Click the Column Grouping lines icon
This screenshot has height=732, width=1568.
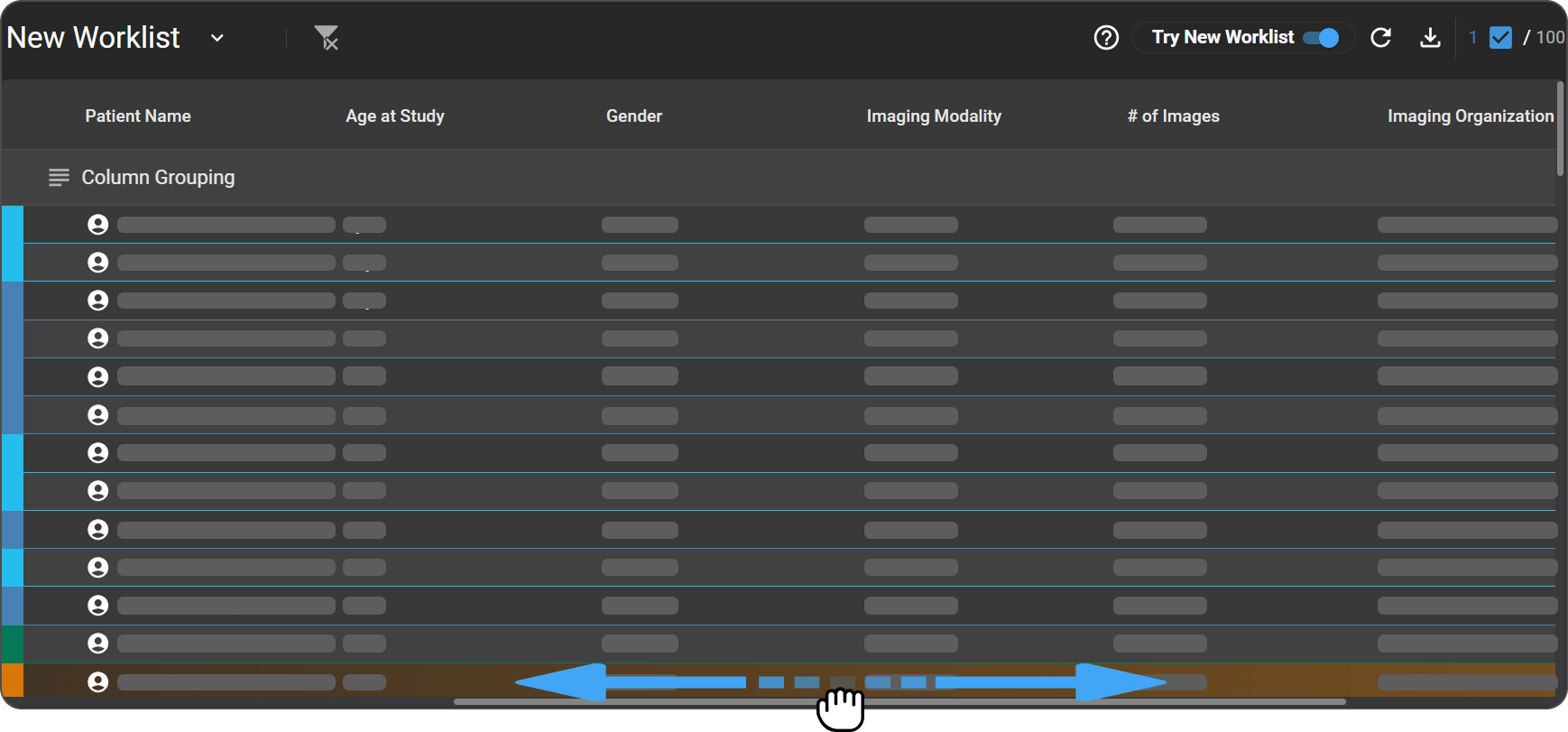[59, 178]
